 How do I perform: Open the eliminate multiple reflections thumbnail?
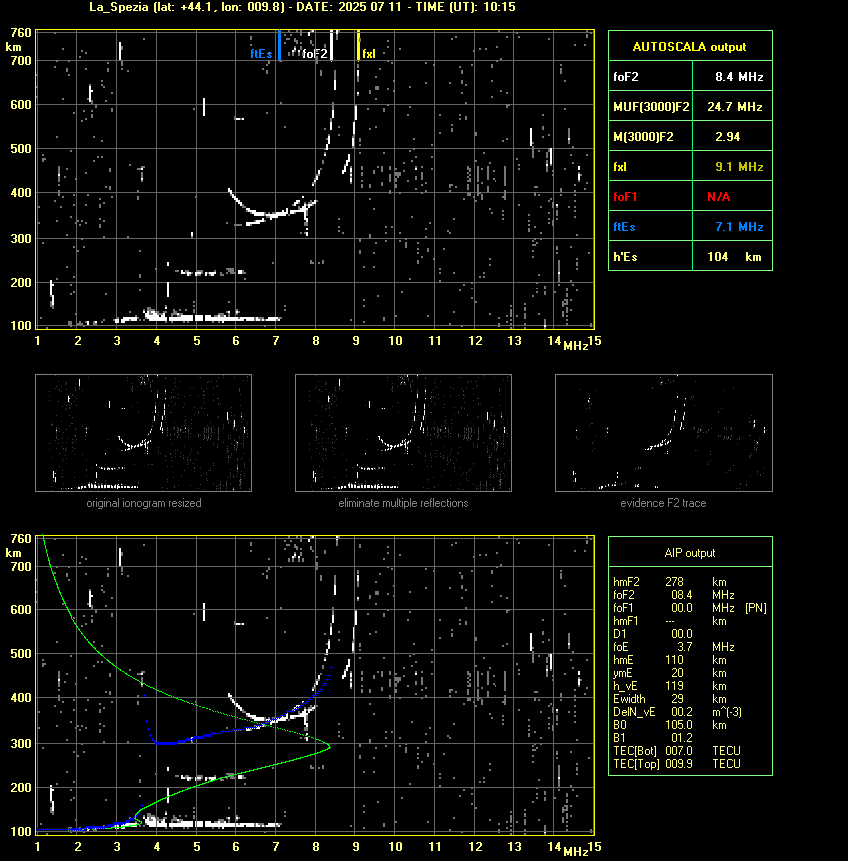[403, 433]
